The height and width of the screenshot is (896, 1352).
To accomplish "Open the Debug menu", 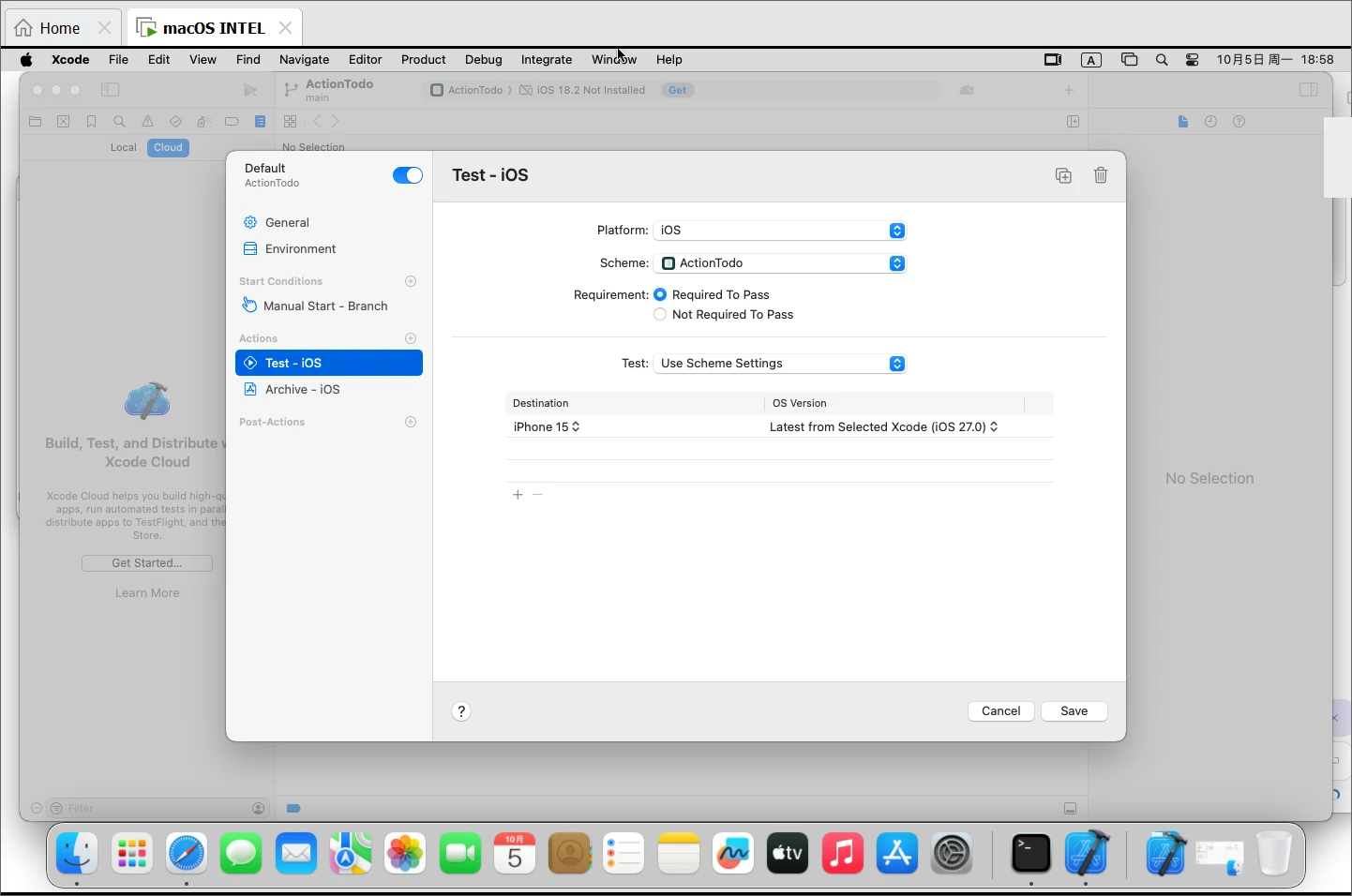I will pyautogui.click(x=483, y=60).
